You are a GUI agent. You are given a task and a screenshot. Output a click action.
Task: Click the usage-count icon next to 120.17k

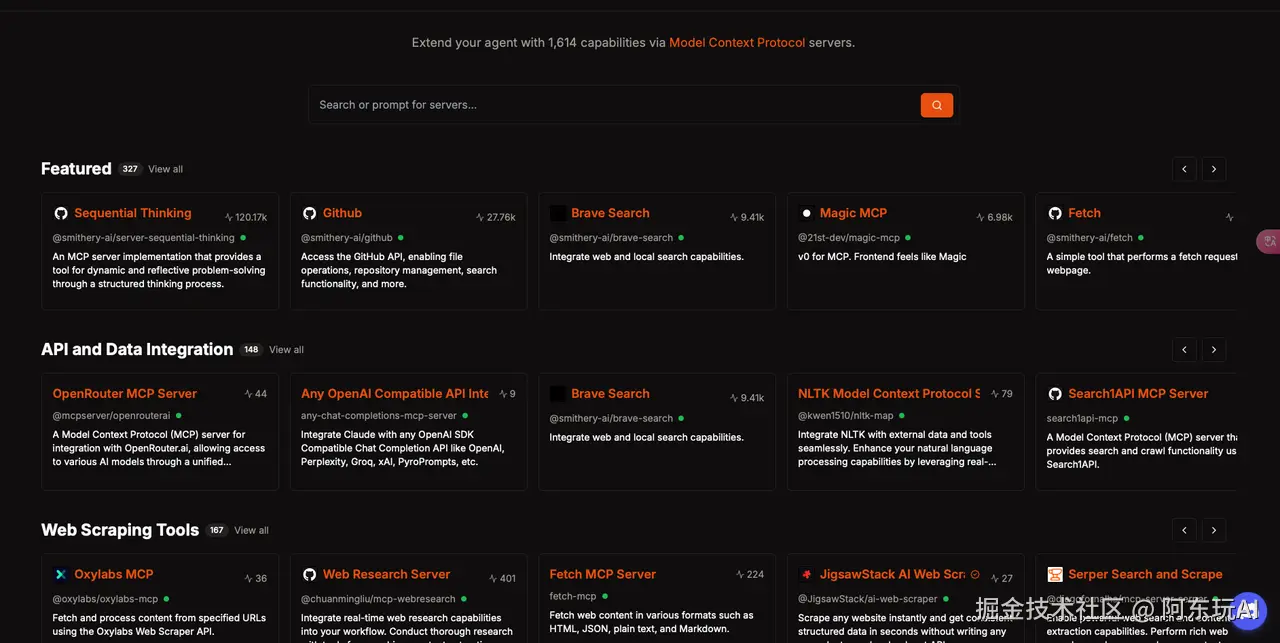(x=229, y=217)
